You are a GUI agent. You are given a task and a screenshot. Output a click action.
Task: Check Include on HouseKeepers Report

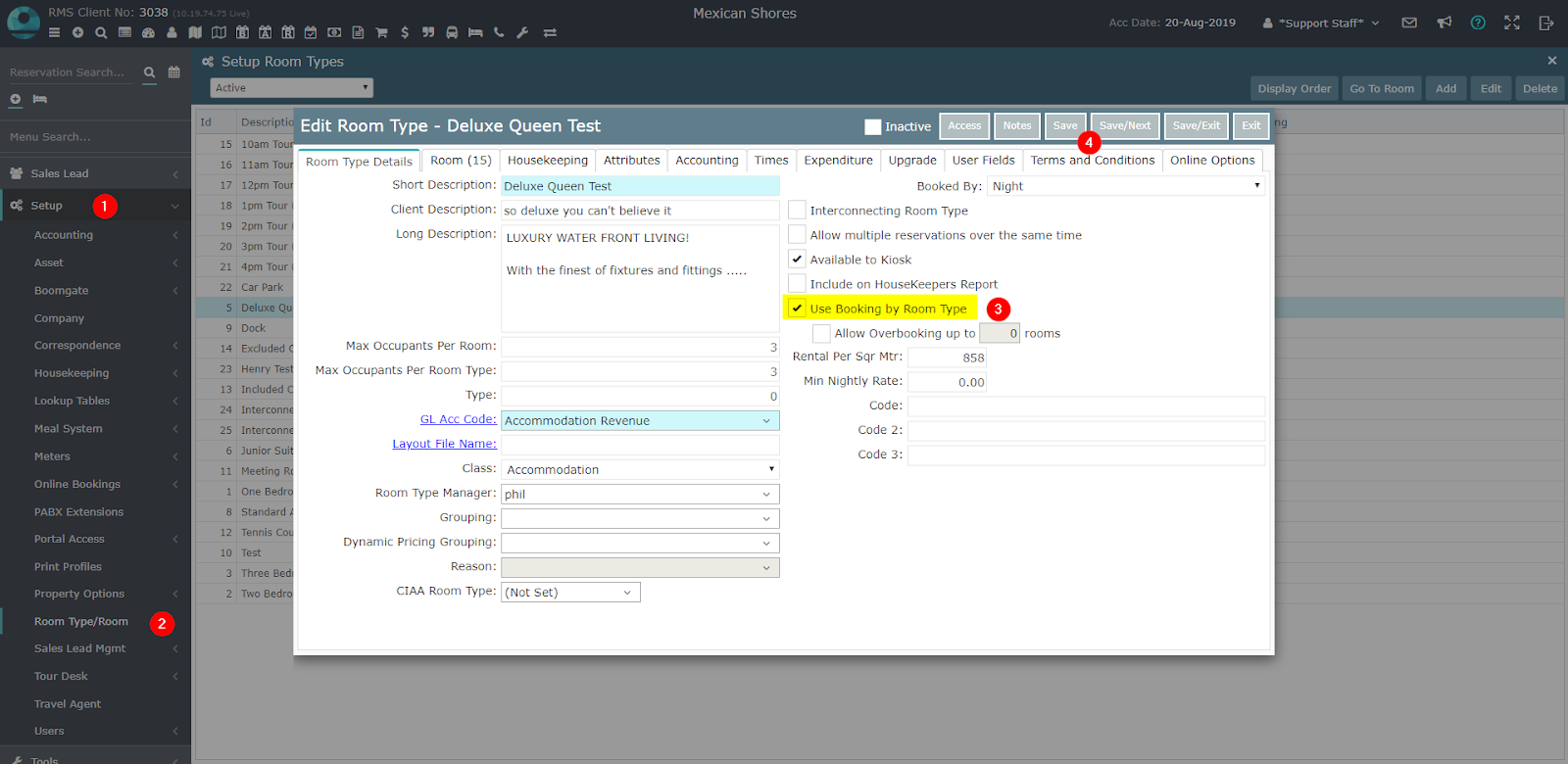click(797, 283)
